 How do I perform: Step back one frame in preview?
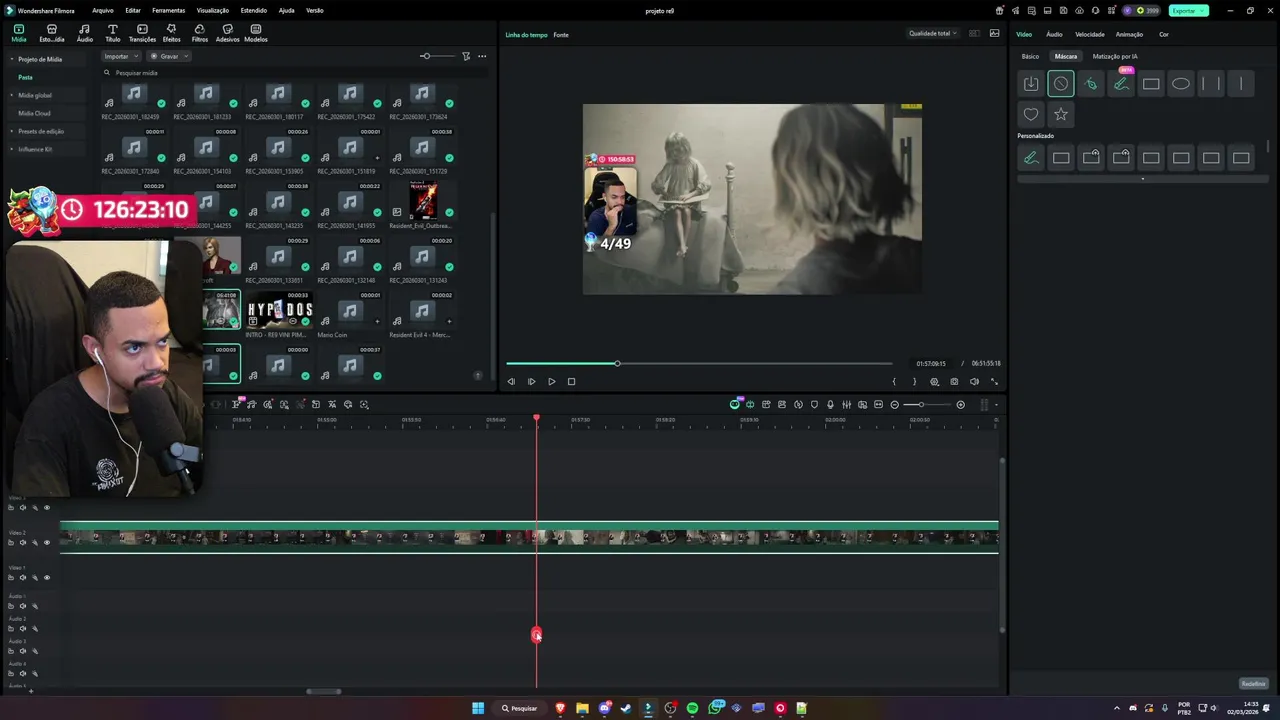[511, 382]
